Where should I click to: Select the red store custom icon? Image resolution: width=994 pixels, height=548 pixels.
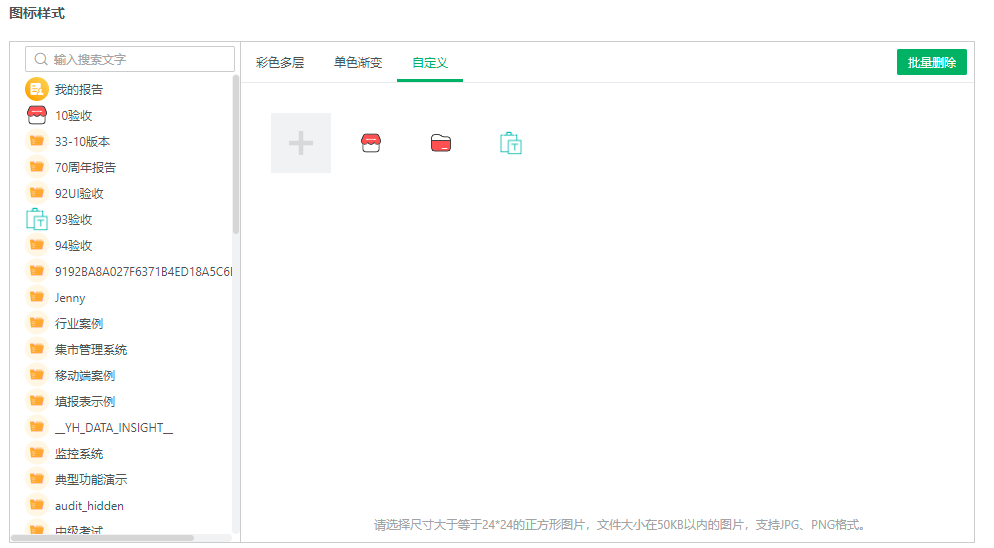[371, 143]
